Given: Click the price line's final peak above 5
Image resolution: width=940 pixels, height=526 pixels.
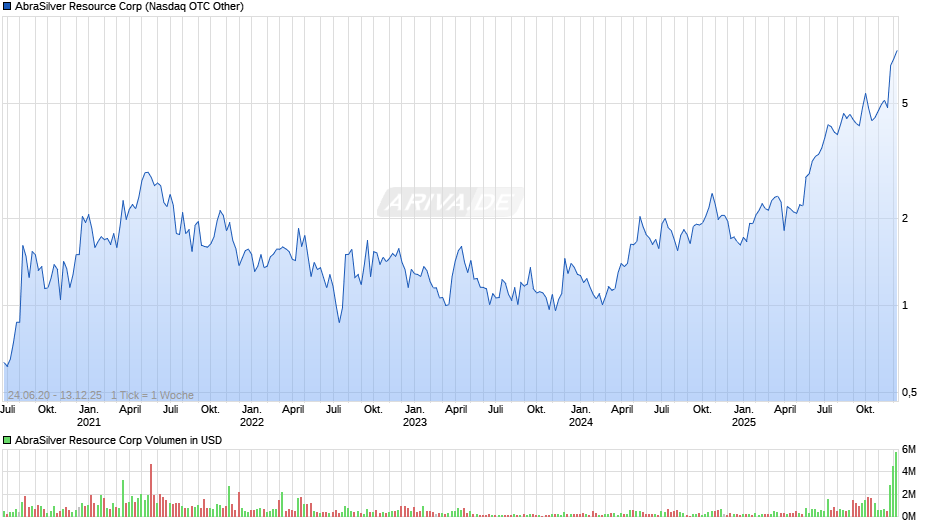Looking at the screenshot, I should click(x=897, y=52).
